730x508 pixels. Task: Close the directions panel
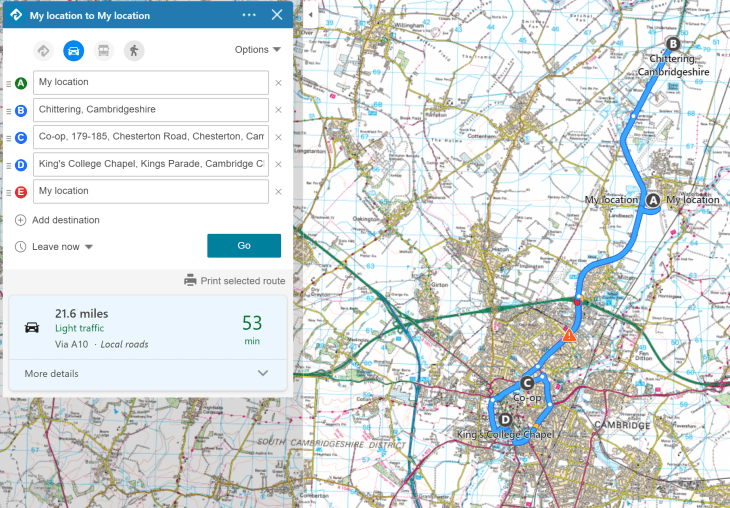277,16
